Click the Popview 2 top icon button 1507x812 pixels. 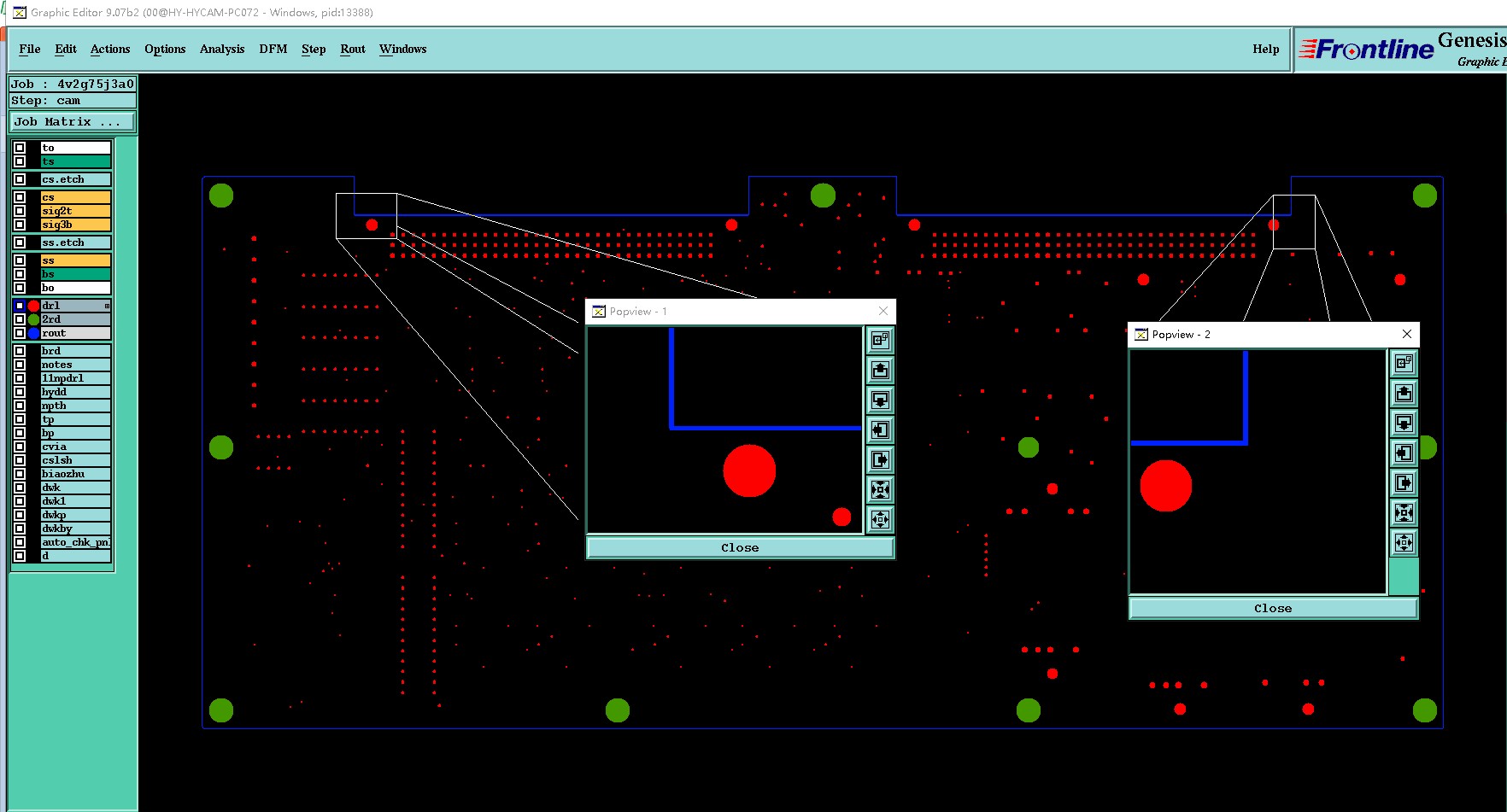[x=1404, y=363]
